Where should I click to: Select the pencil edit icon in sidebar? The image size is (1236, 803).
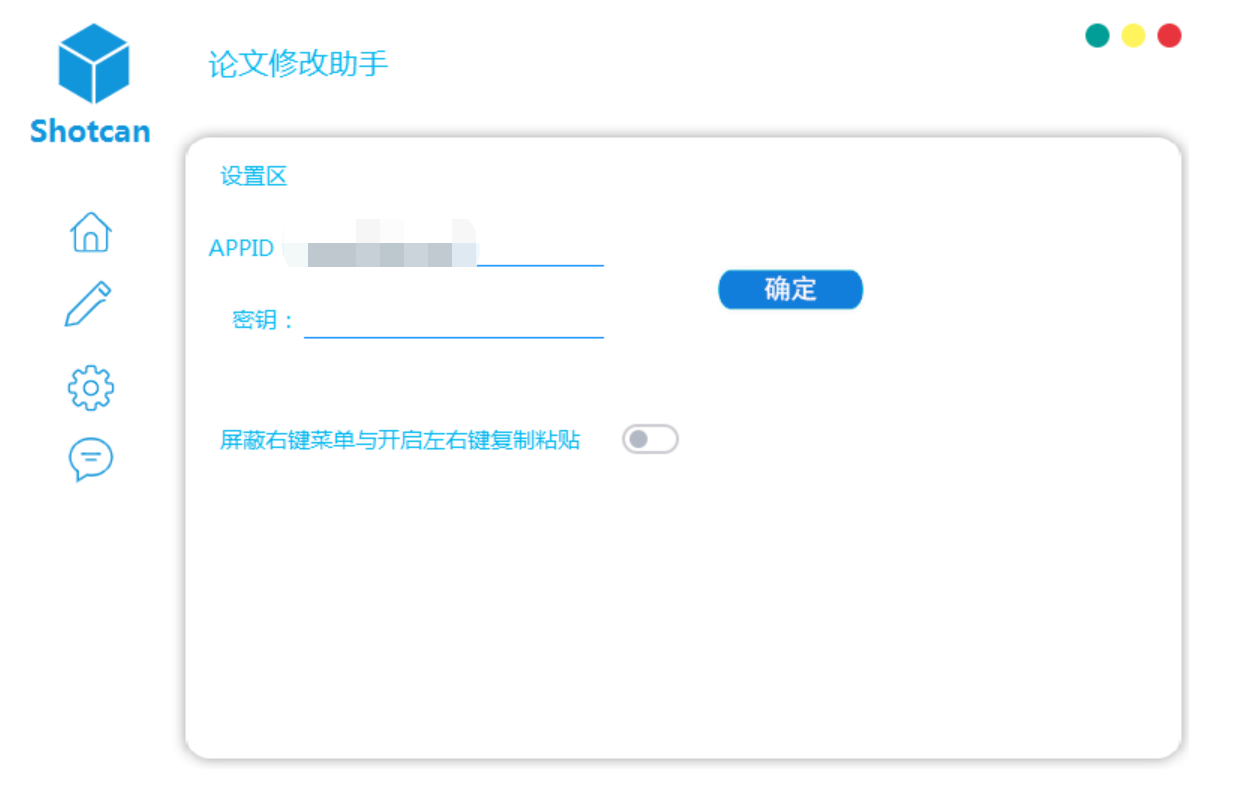pos(88,304)
